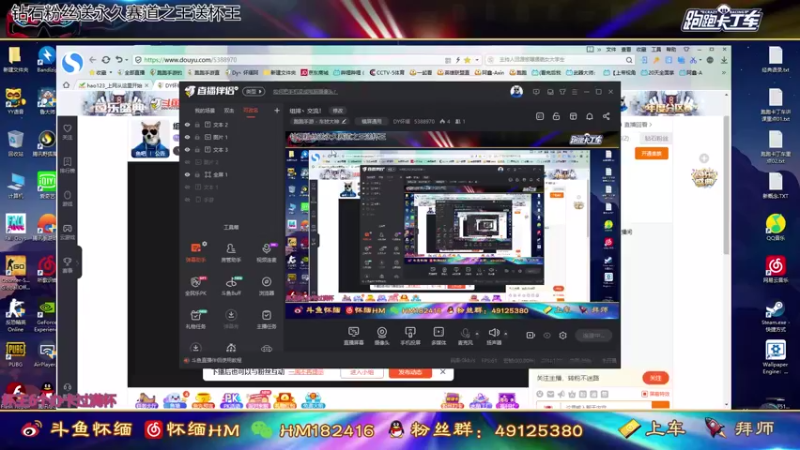Open the 直播伴侣 menu hamburger icon
Screen dimensions: 800x450
pyautogui.click(x=574, y=92)
